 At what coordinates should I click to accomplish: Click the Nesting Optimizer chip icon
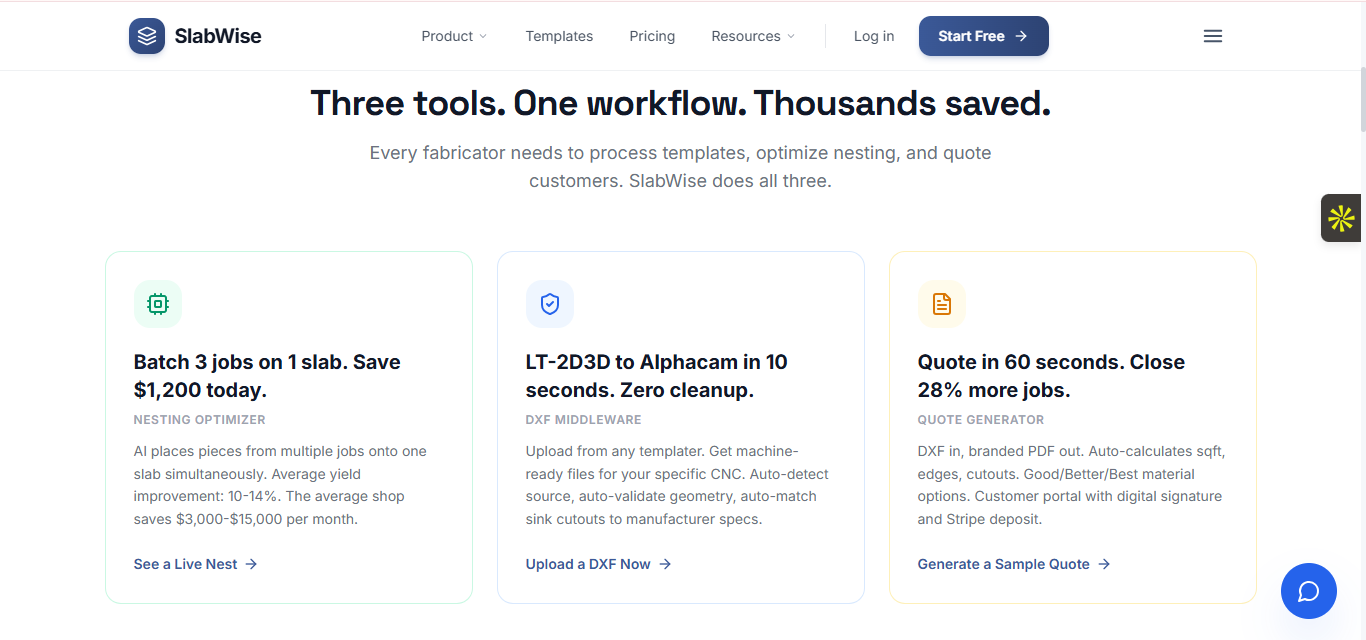point(158,303)
